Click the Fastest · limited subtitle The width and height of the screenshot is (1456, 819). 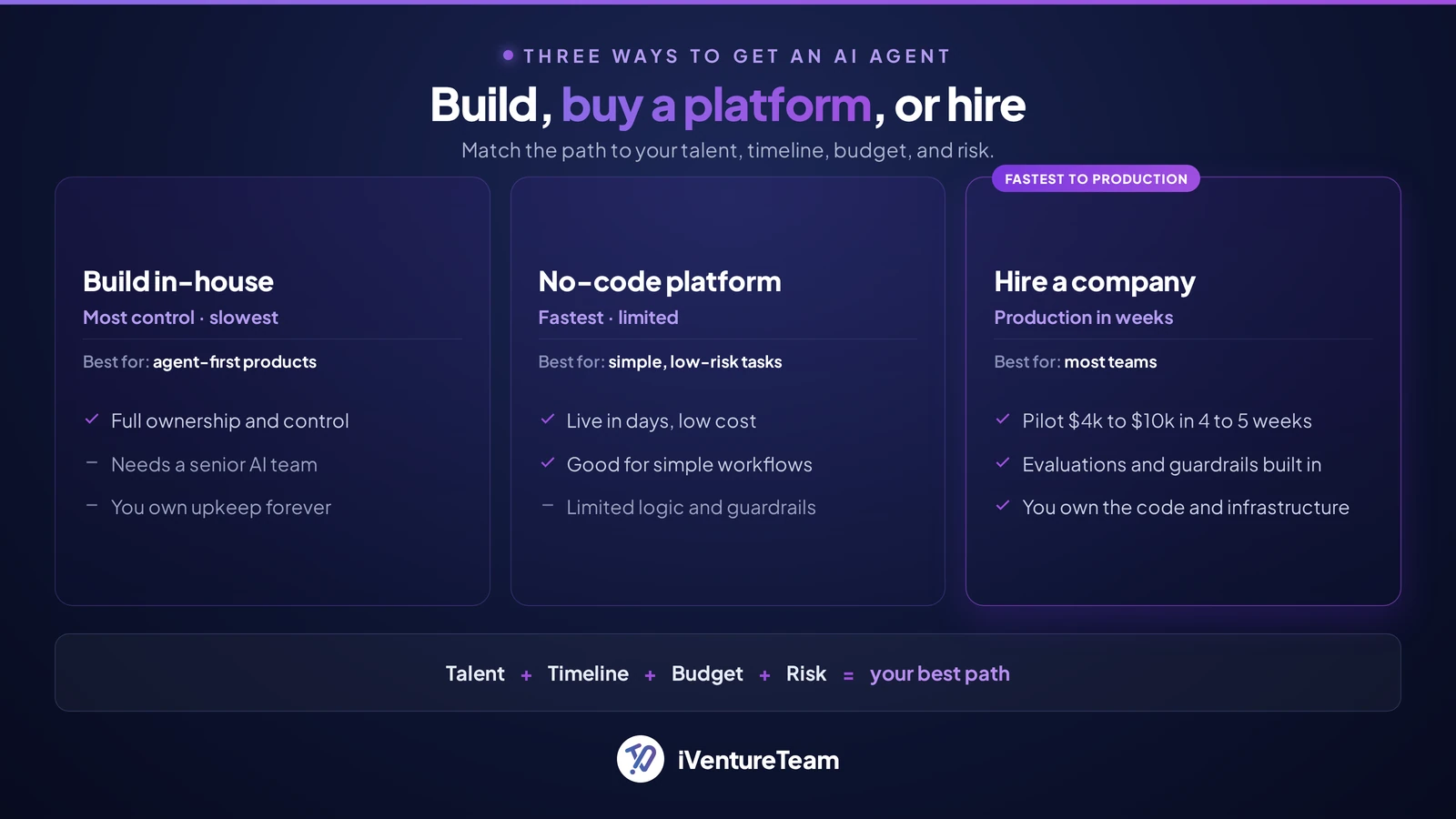point(608,318)
